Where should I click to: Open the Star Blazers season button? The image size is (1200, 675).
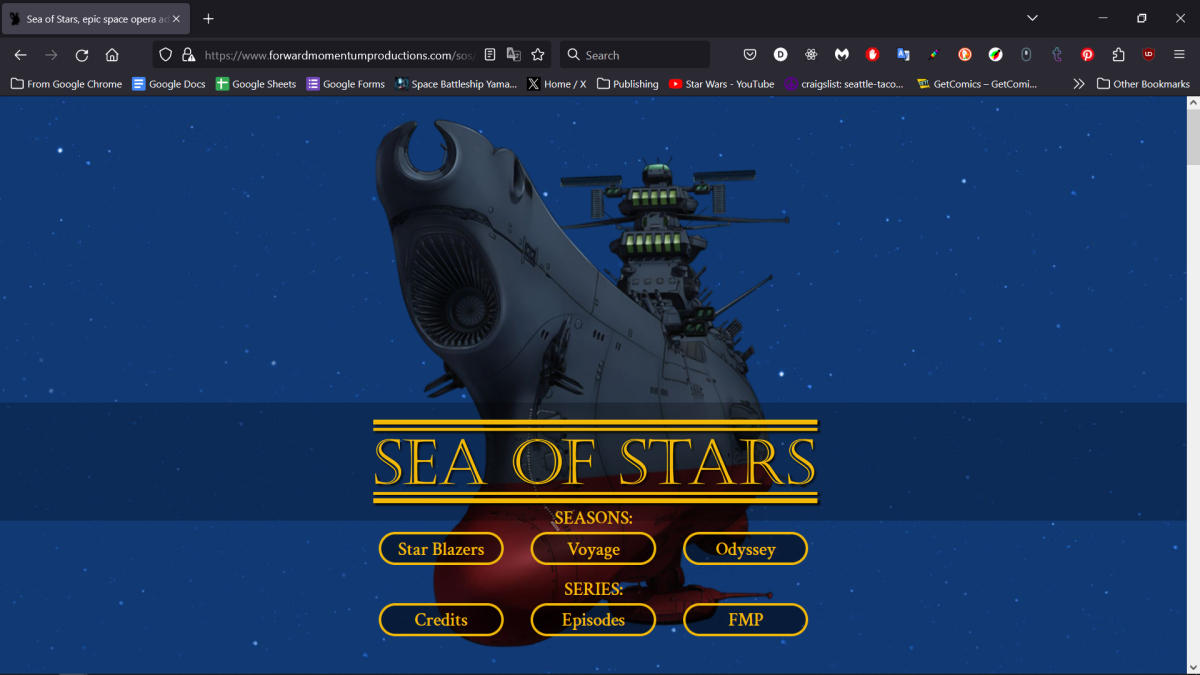click(x=441, y=549)
